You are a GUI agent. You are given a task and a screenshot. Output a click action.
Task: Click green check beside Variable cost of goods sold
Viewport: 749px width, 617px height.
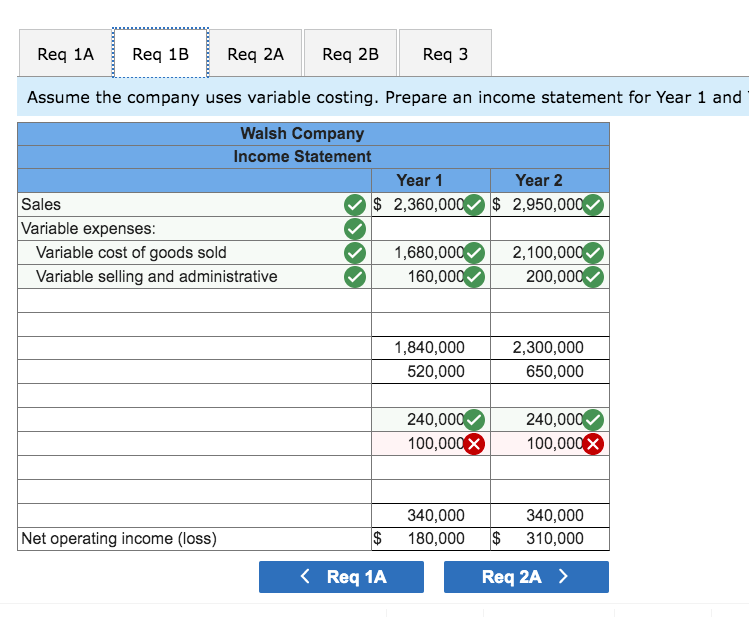click(355, 253)
